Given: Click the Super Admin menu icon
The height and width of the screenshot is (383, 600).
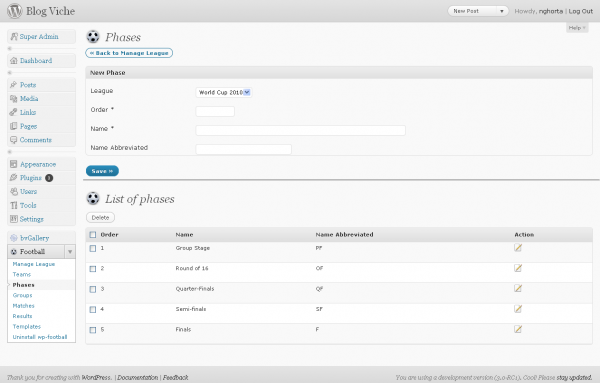Looking at the screenshot, I should (14, 36).
